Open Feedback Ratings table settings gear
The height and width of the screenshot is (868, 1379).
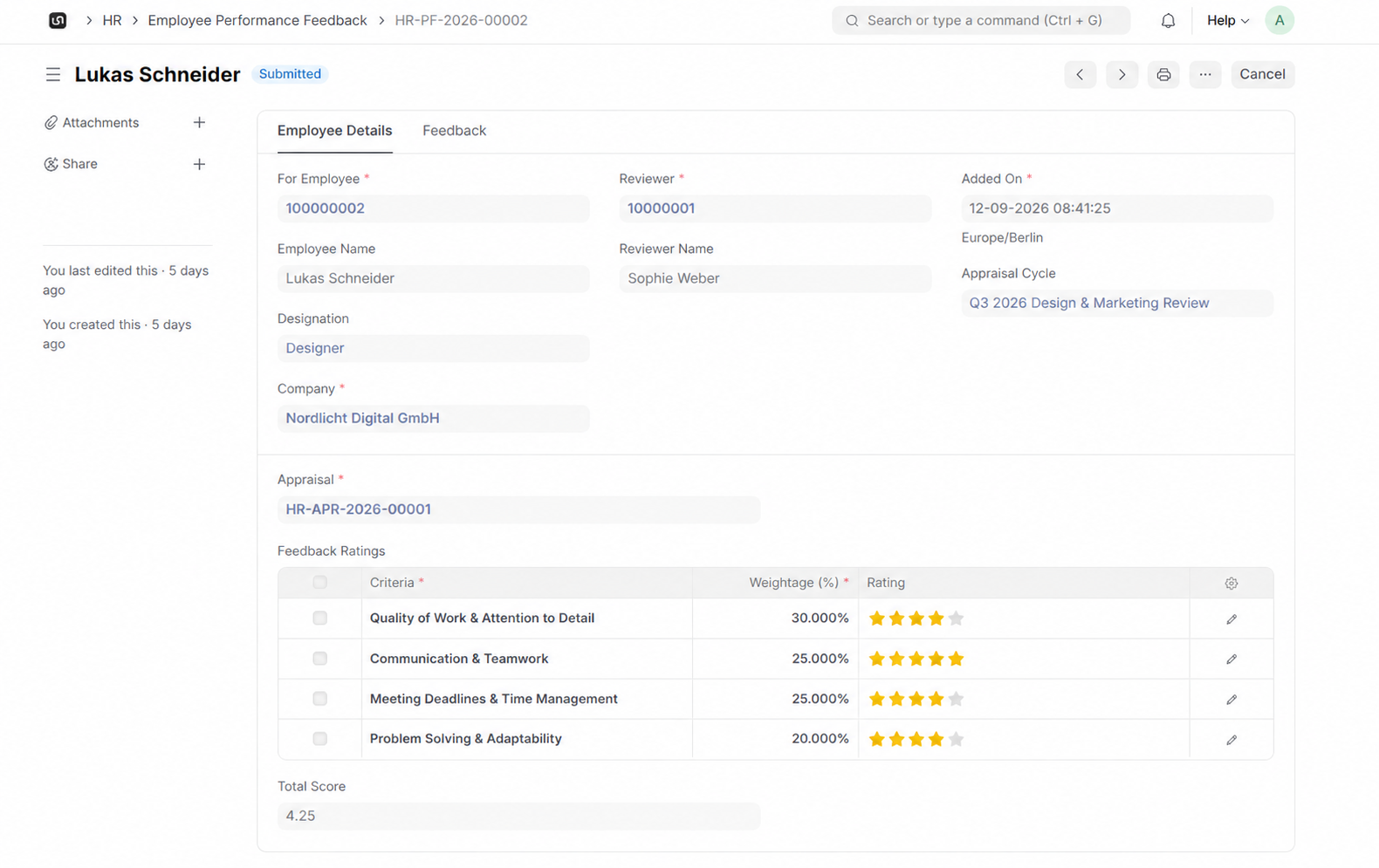click(x=1231, y=583)
